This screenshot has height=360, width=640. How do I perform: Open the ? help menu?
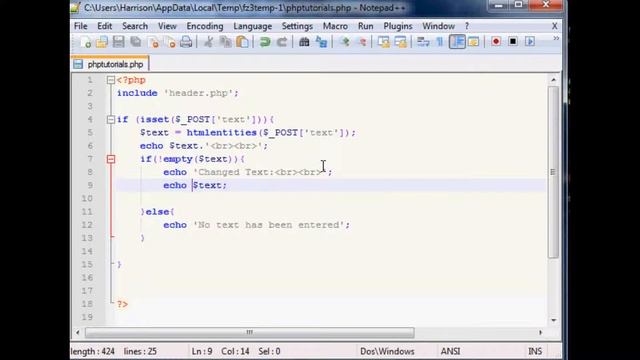pyautogui.click(x=467, y=26)
